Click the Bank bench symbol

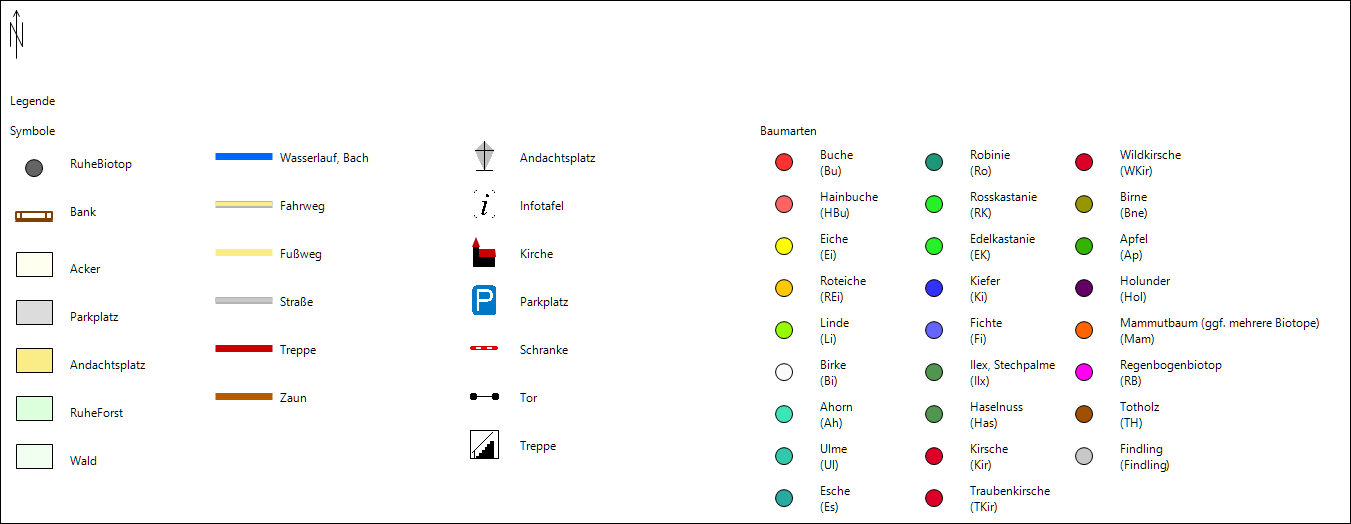[34, 216]
